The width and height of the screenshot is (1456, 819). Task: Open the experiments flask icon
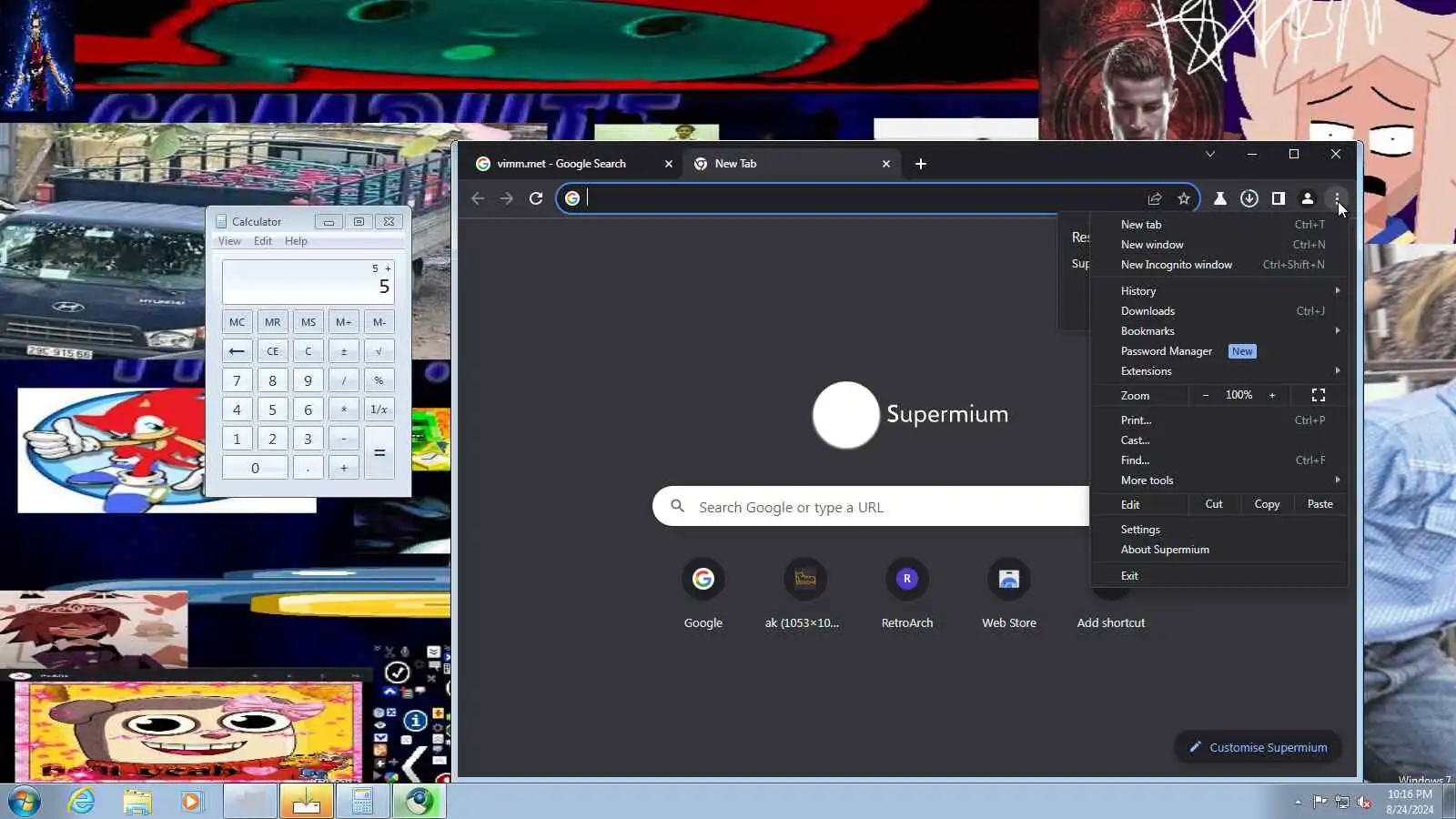point(1220,198)
